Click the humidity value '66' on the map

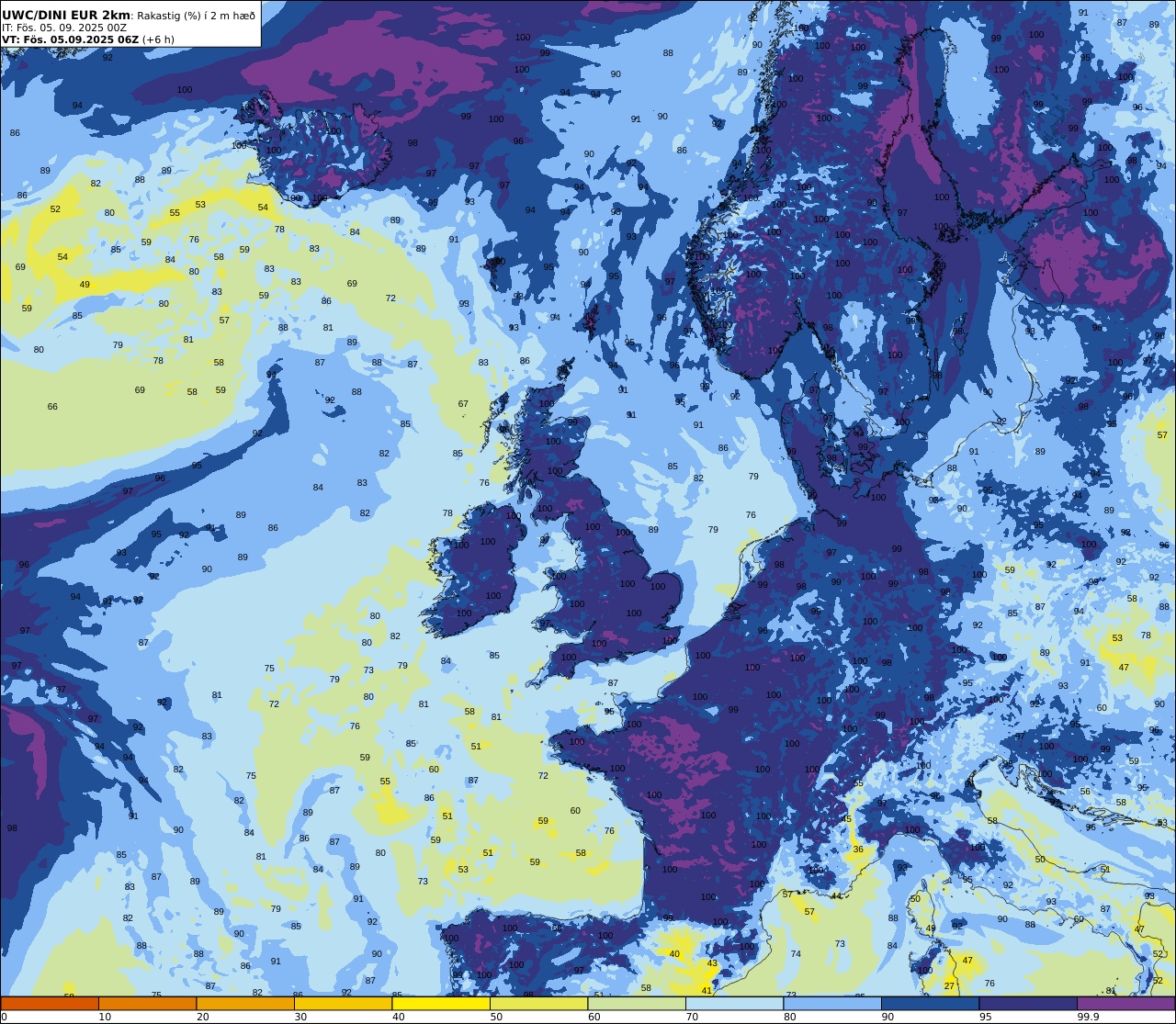point(52,407)
